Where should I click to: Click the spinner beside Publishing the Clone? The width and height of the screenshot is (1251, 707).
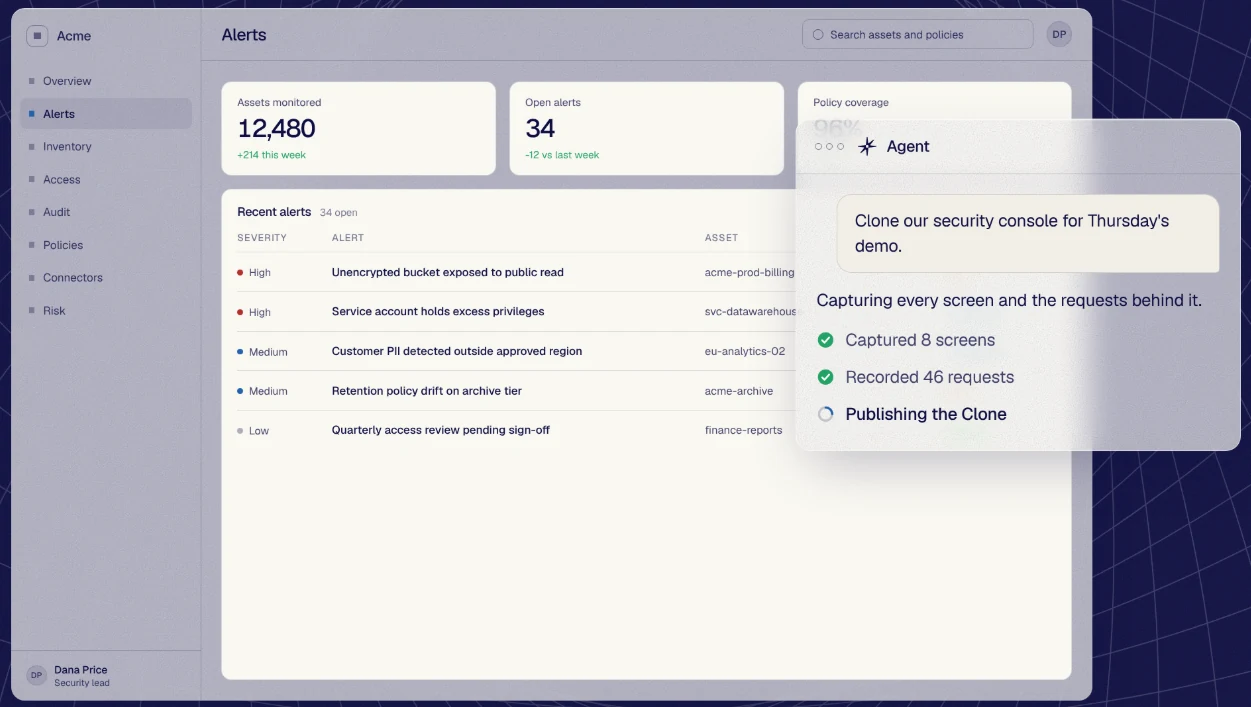[825, 414]
